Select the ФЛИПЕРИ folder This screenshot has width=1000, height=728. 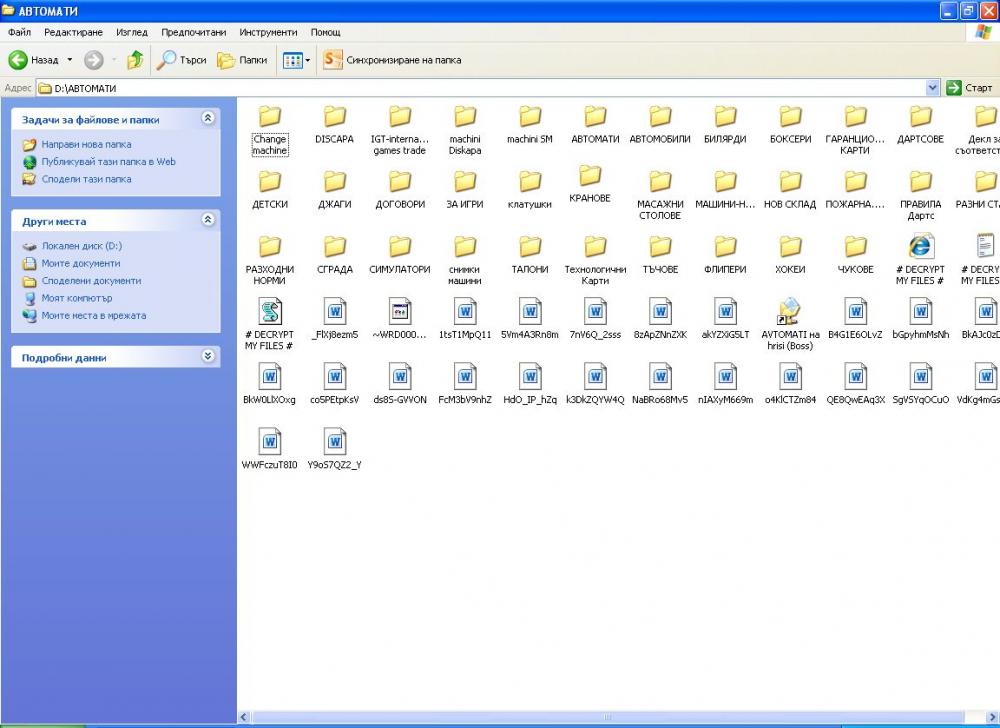[x=725, y=255]
